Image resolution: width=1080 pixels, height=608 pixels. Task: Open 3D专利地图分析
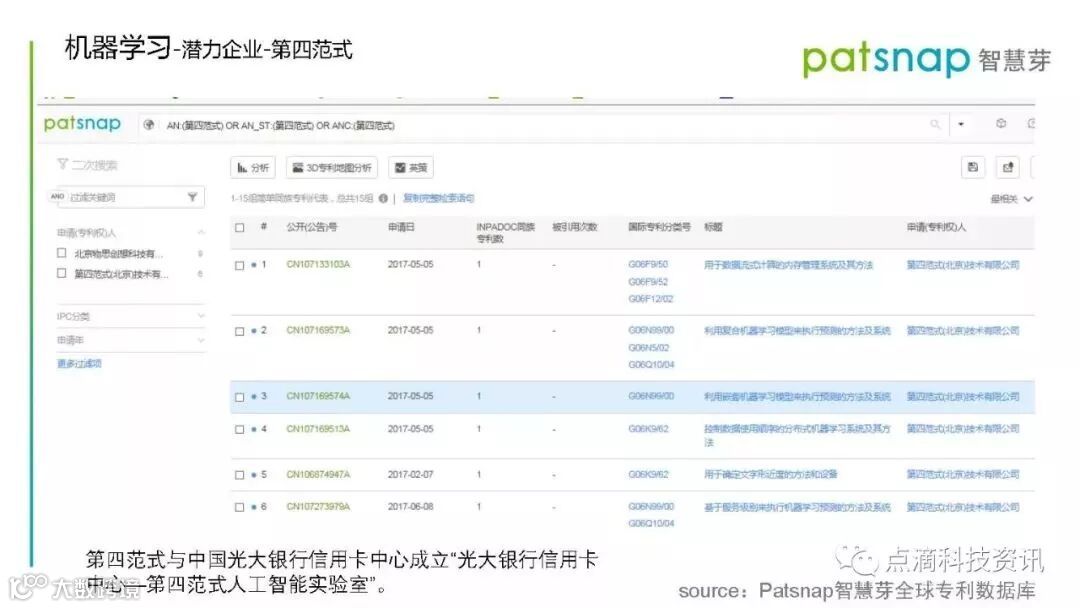click(332, 167)
